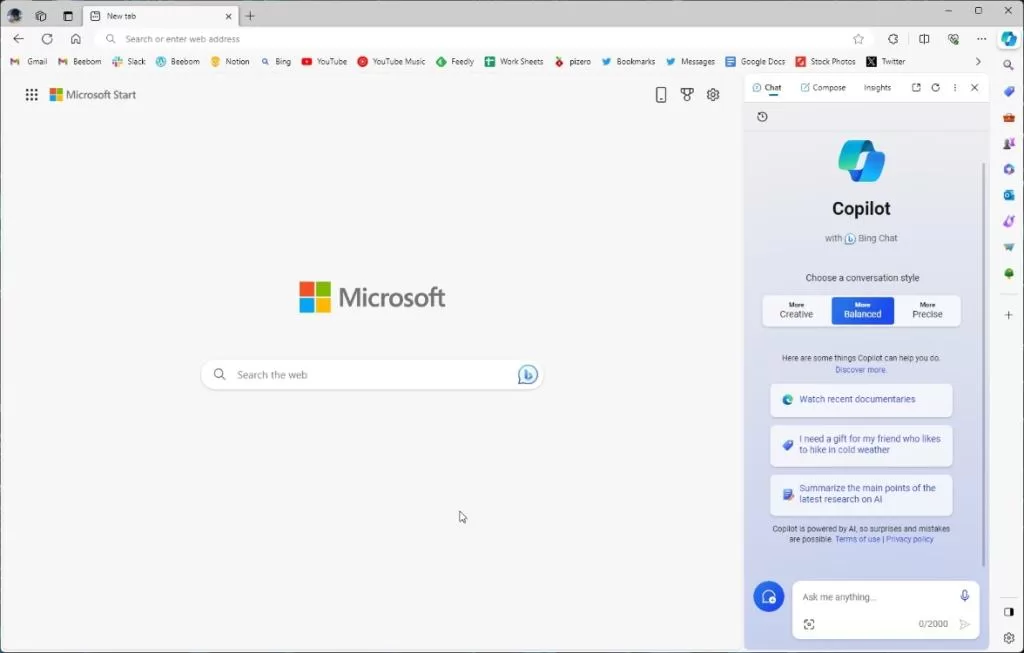
Task: Open the split screen icon
Action: click(x=924, y=39)
